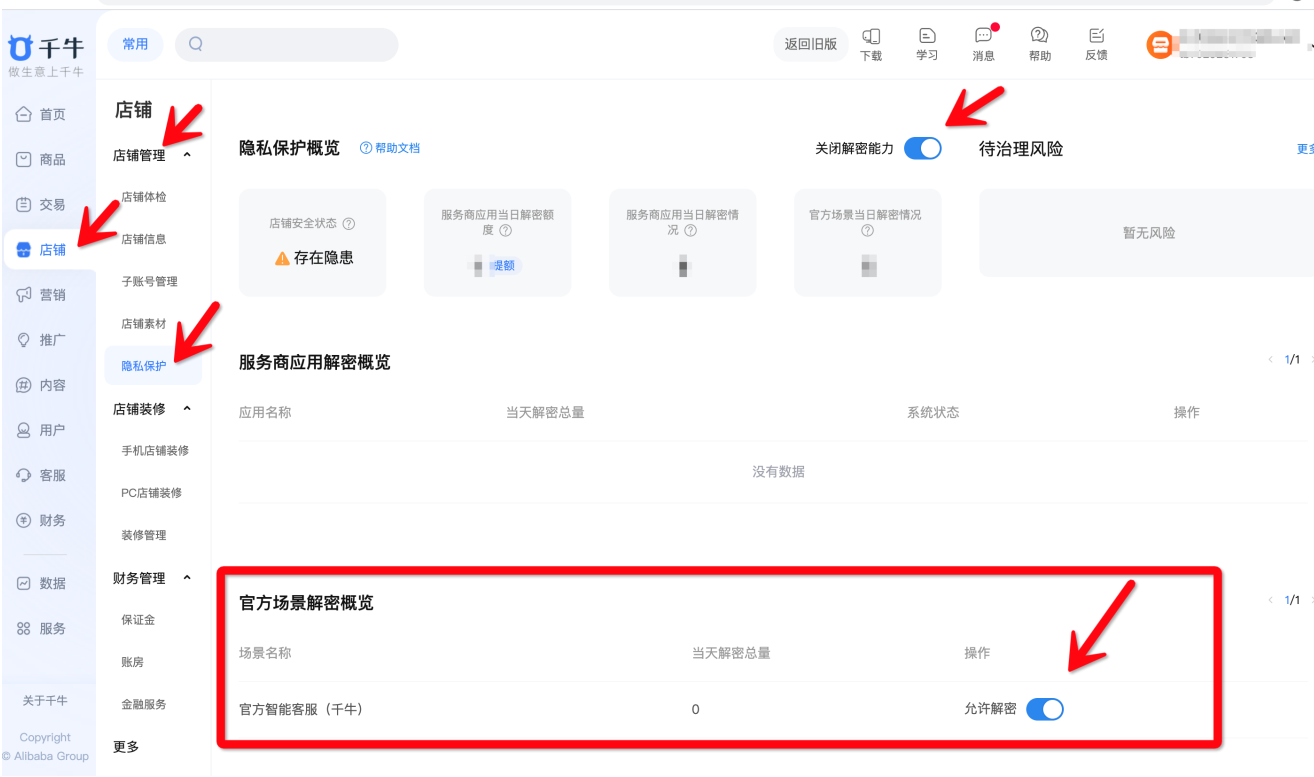Click the 系统状态 column header

point(933,412)
